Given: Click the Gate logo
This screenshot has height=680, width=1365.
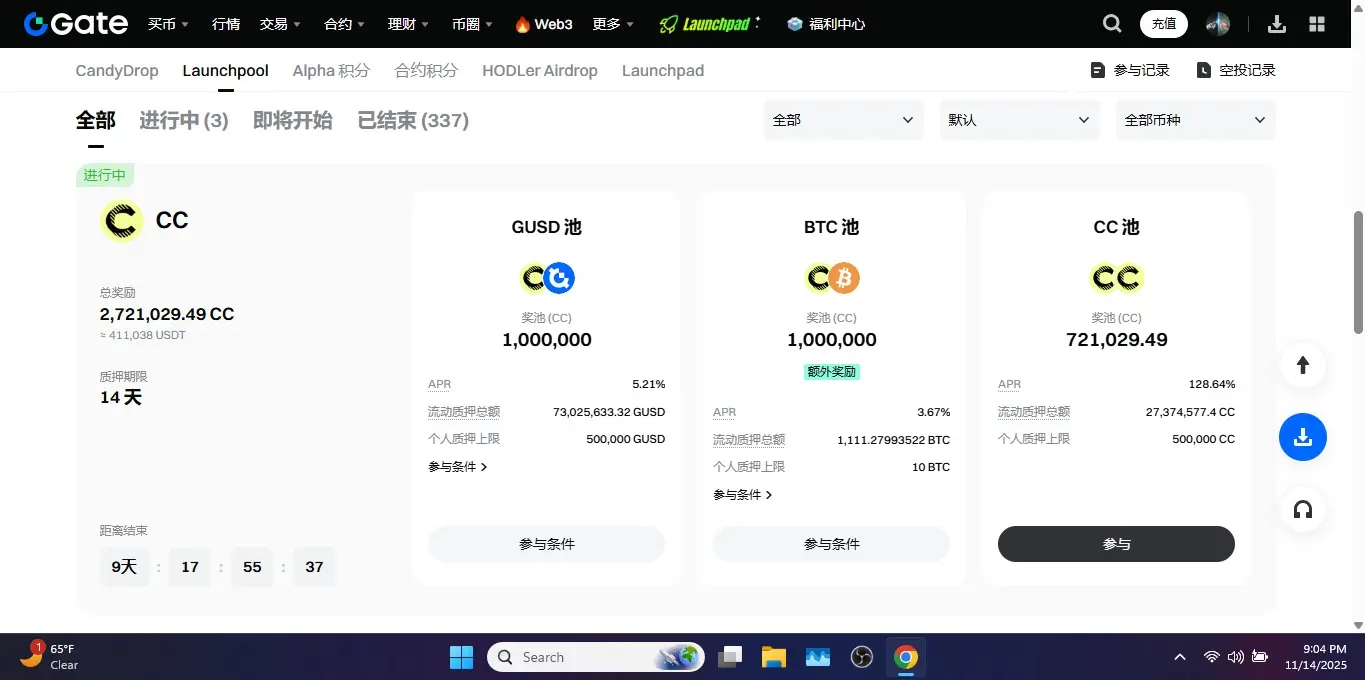Looking at the screenshot, I should pos(76,24).
